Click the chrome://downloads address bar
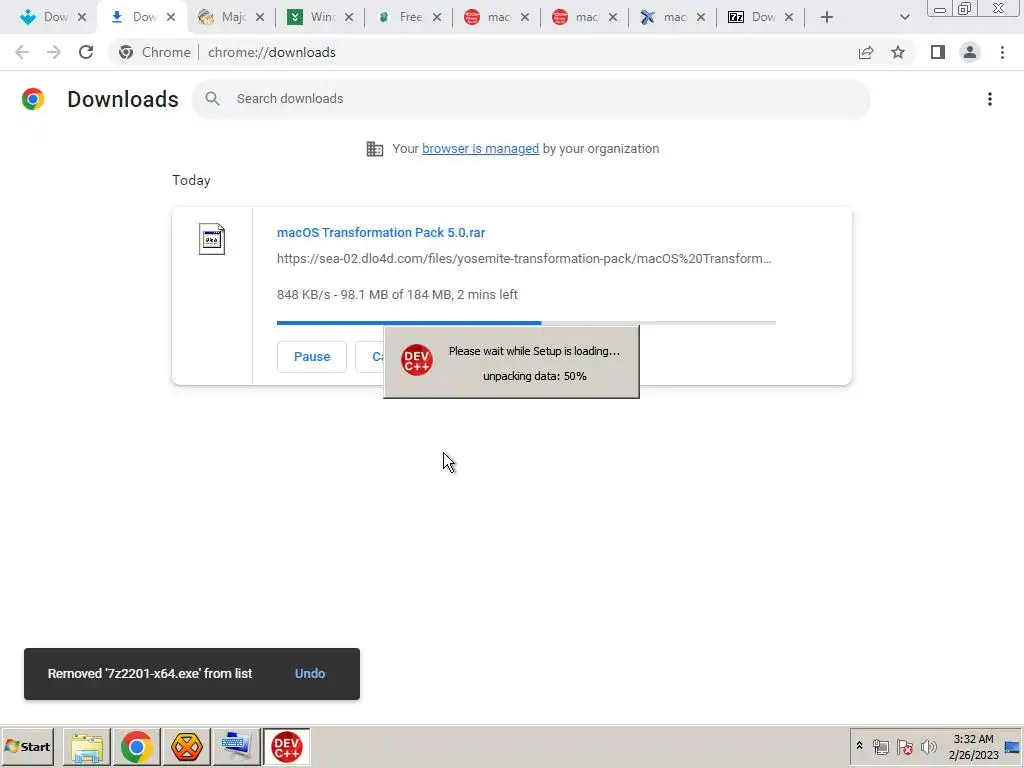The width and height of the screenshot is (1024, 768). pyautogui.click(x=272, y=52)
